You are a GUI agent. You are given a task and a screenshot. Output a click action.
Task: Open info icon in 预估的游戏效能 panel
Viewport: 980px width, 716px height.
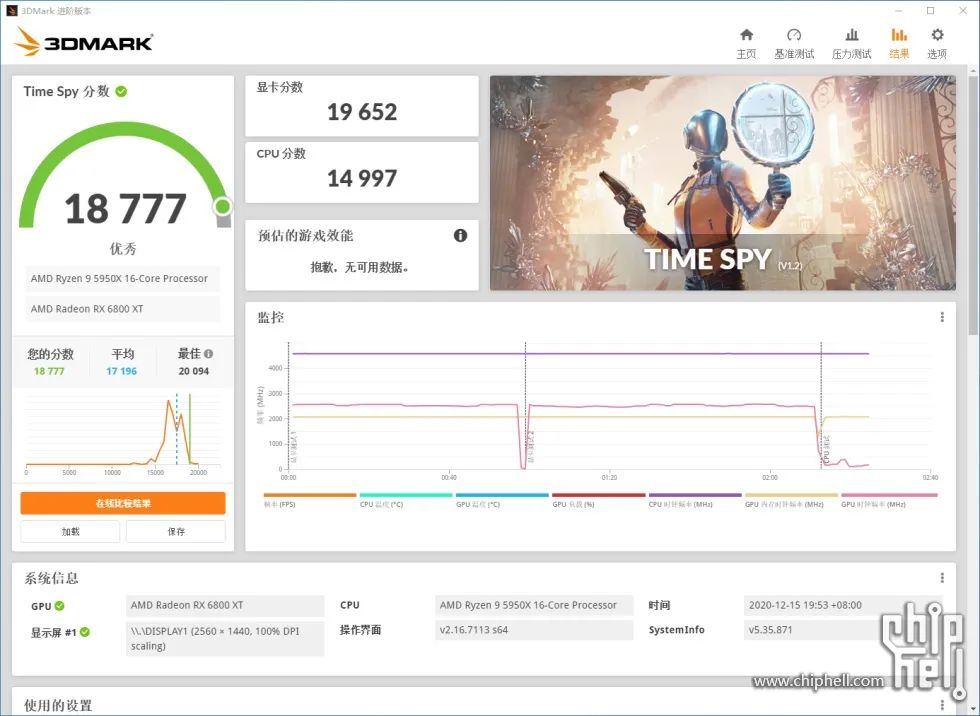coord(460,236)
